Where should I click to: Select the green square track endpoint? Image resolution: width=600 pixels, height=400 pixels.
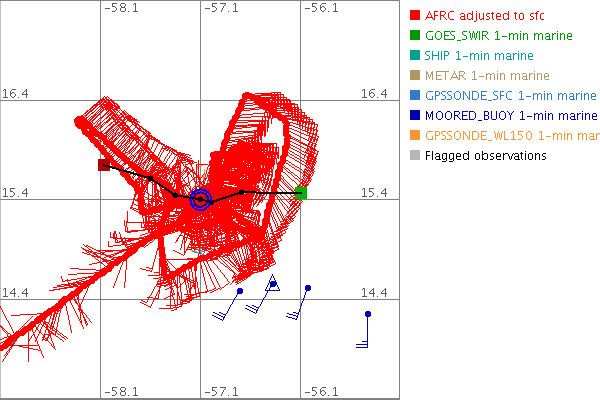click(301, 193)
